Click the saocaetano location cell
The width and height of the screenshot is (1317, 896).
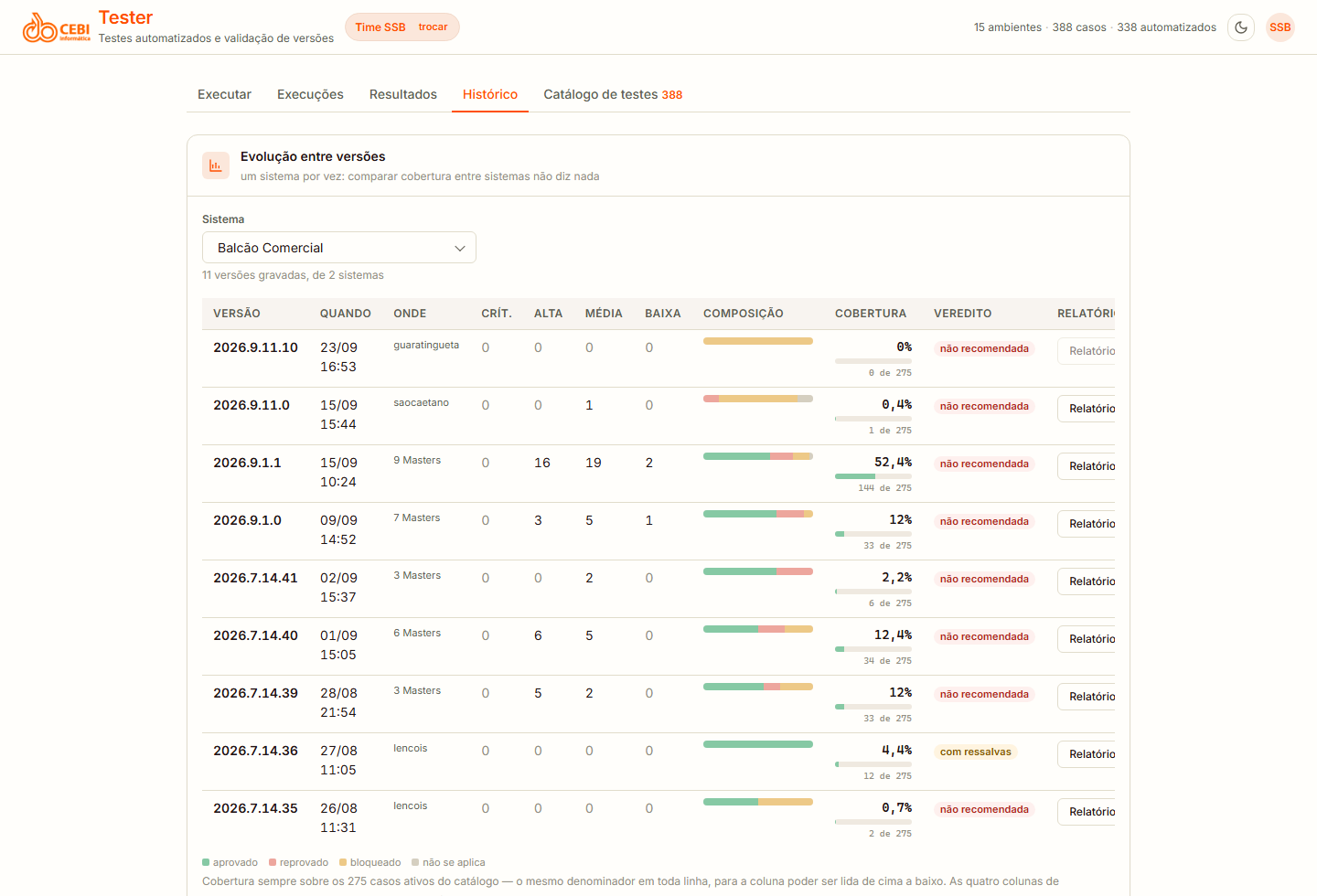coord(421,402)
